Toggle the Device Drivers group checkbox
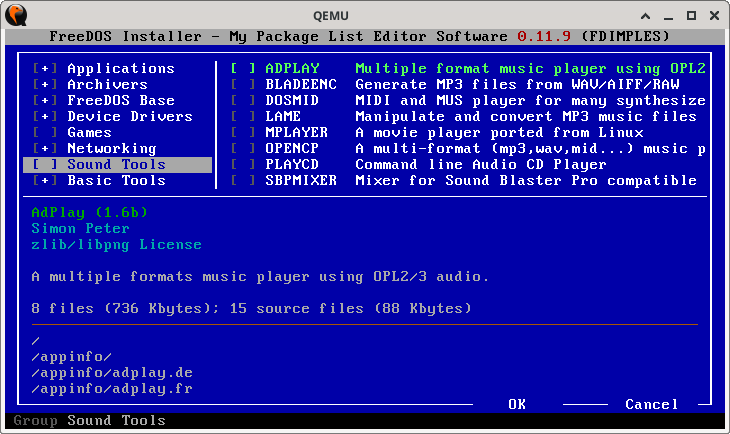This screenshot has width=730, height=434. point(45,116)
